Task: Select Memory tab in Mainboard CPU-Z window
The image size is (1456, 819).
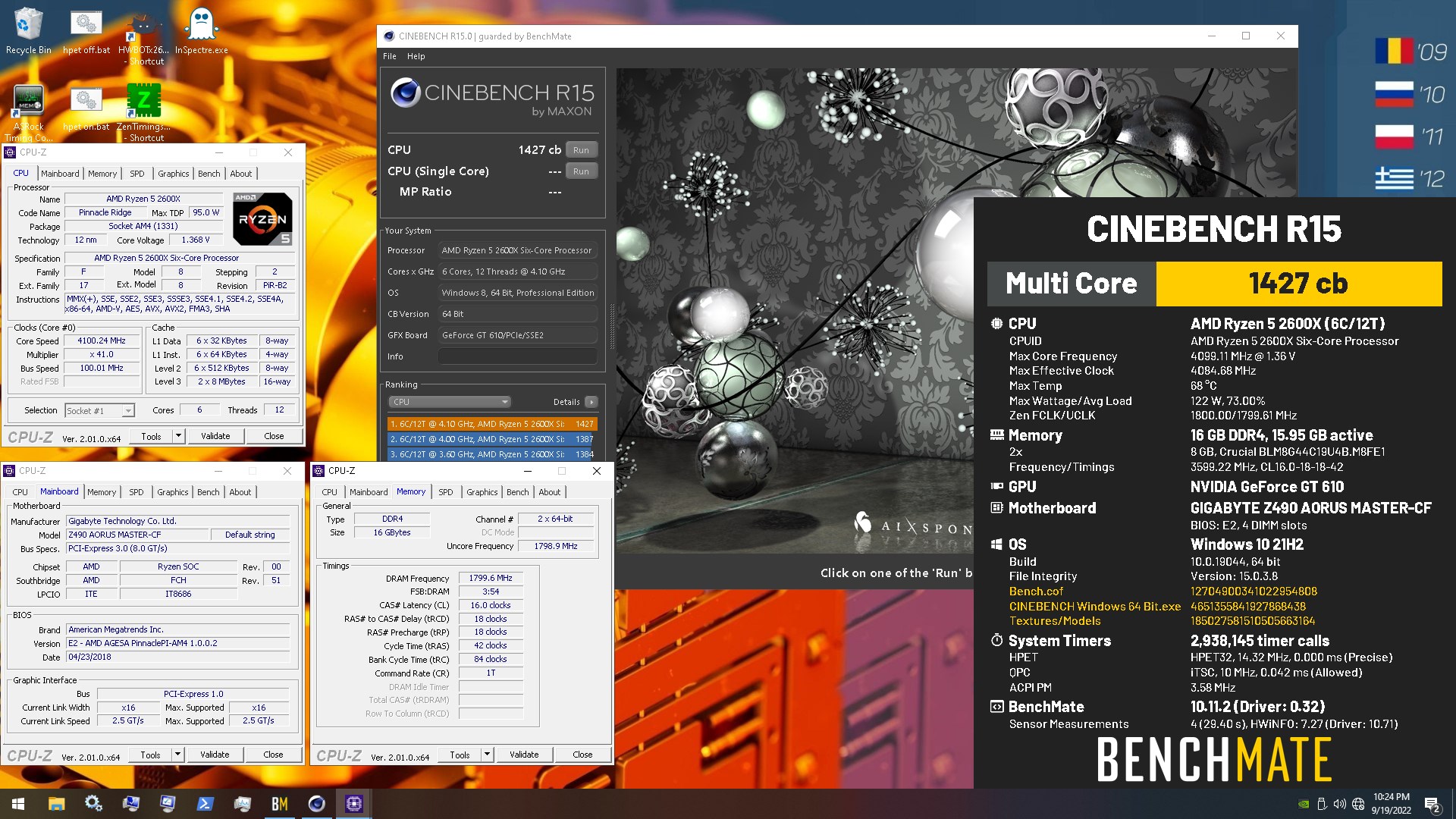Action: point(102,492)
